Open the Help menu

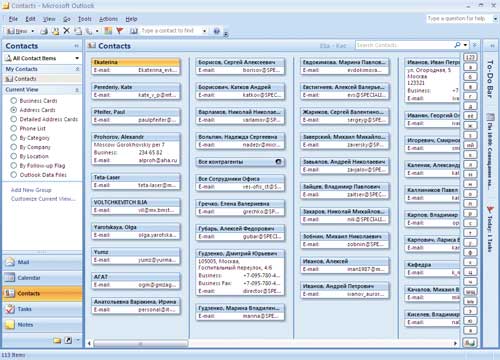131,19
